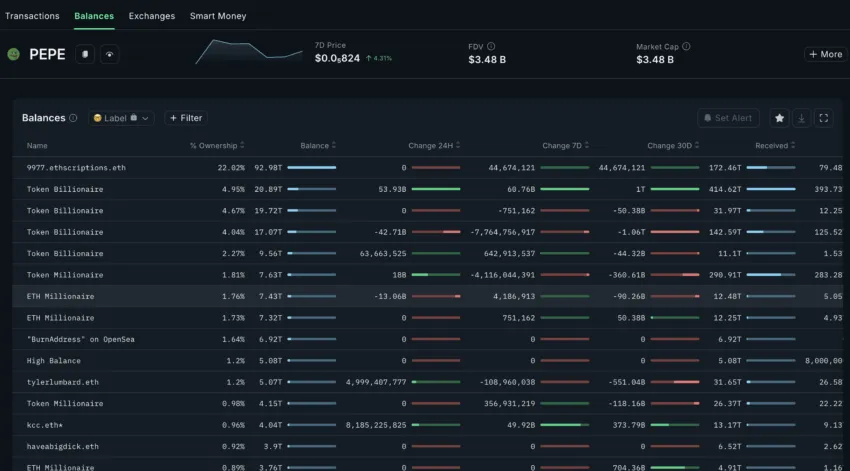Switch to the Transactions tab
This screenshot has height=471, width=850.
tap(32, 16)
